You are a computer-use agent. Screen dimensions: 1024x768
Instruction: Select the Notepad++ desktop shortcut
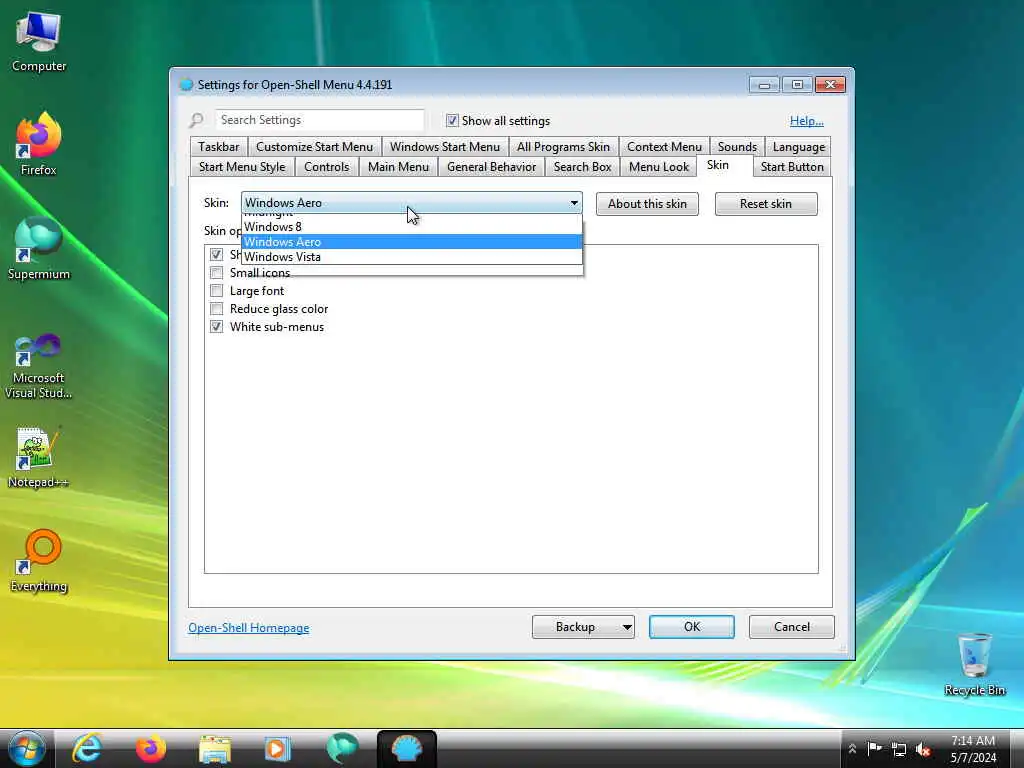[x=39, y=457]
